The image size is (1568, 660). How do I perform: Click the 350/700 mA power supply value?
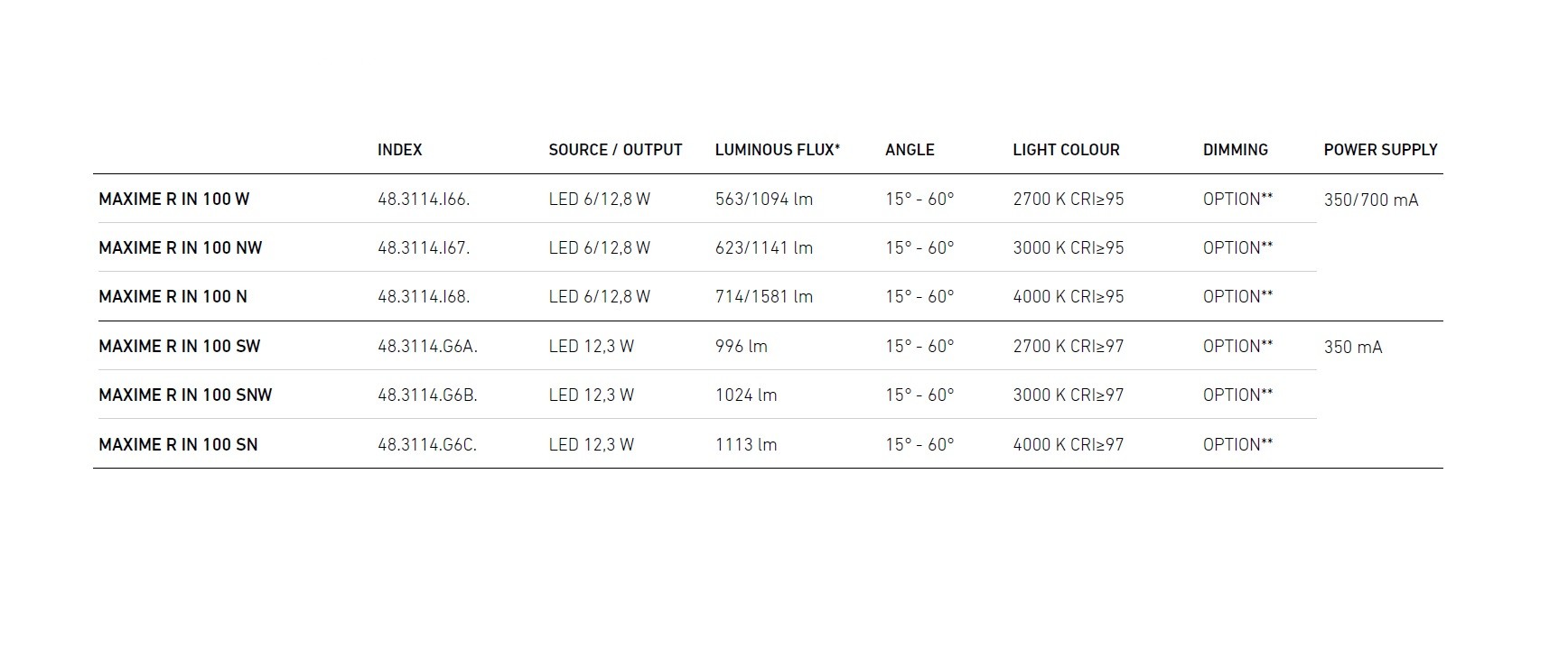(1370, 200)
